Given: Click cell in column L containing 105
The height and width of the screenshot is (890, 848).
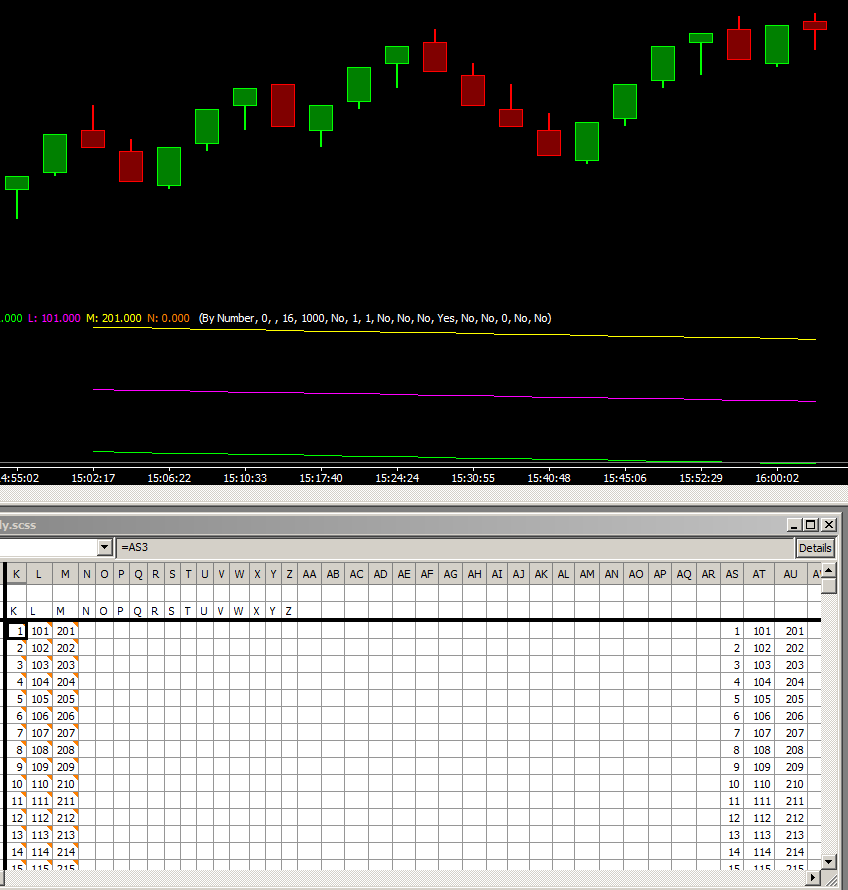Looking at the screenshot, I should [40, 699].
